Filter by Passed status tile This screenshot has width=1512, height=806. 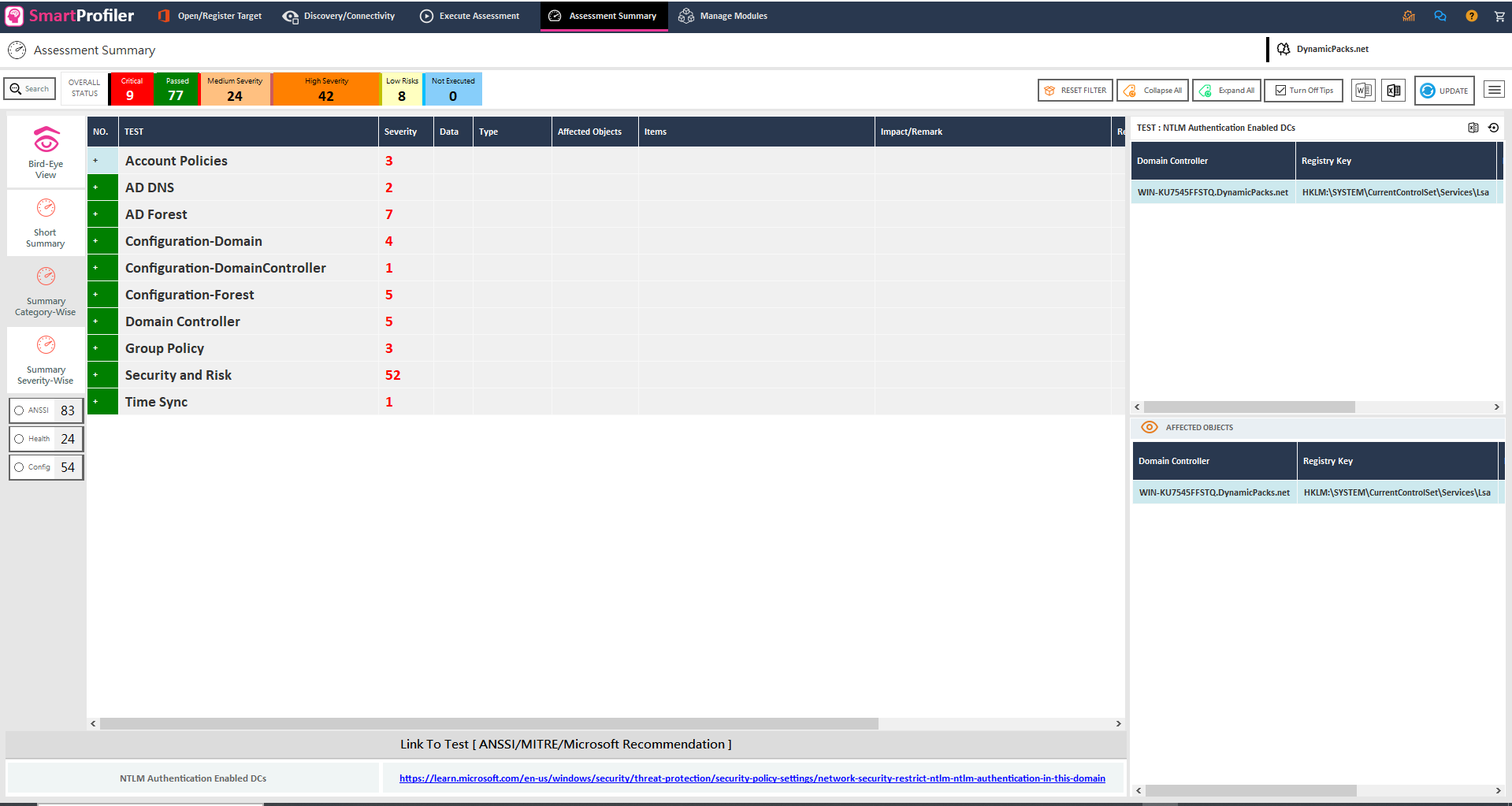177,89
